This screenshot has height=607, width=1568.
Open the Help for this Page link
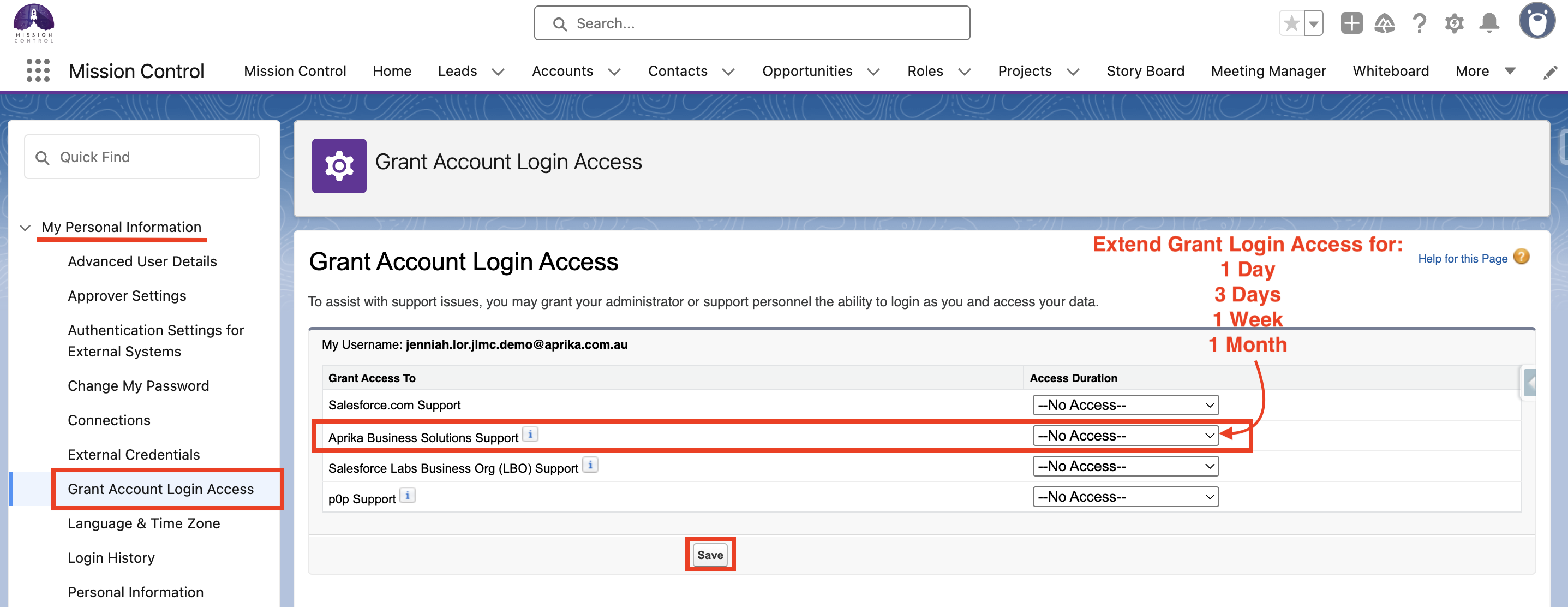(1462, 259)
